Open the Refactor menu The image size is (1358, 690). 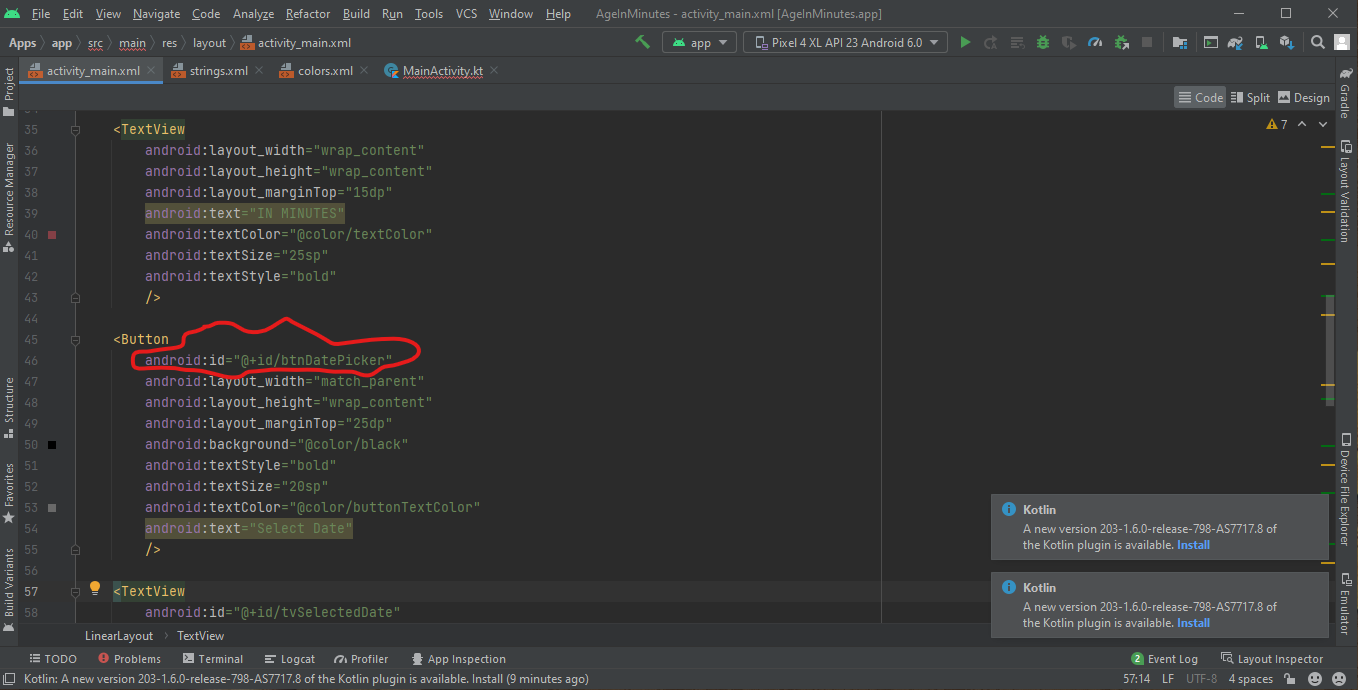(308, 14)
